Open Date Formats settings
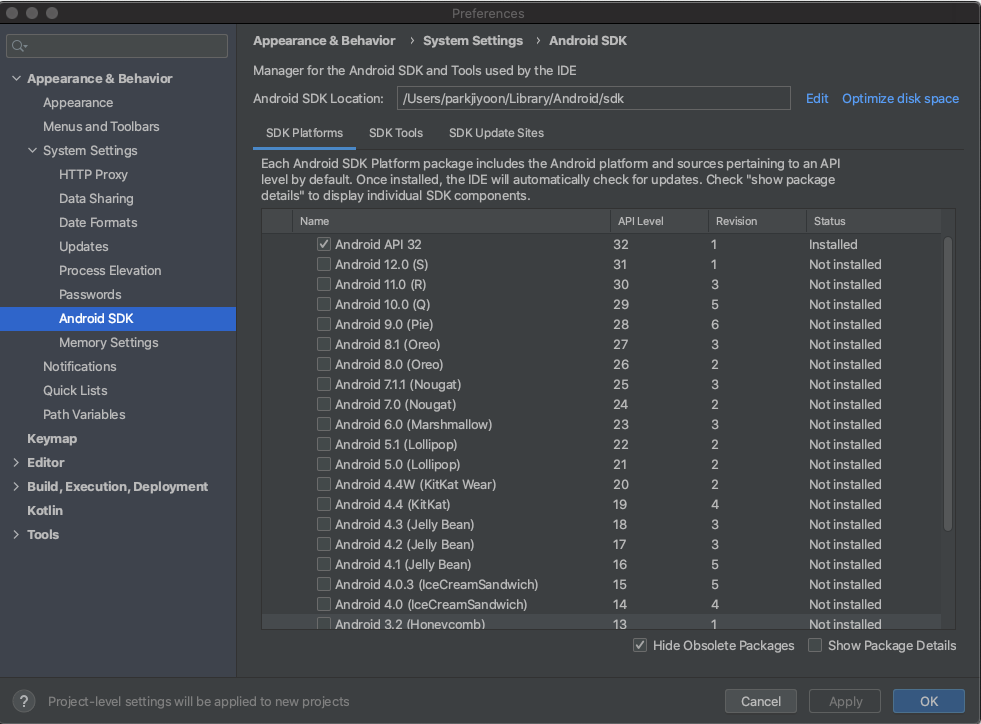The height and width of the screenshot is (724, 981). (98, 222)
